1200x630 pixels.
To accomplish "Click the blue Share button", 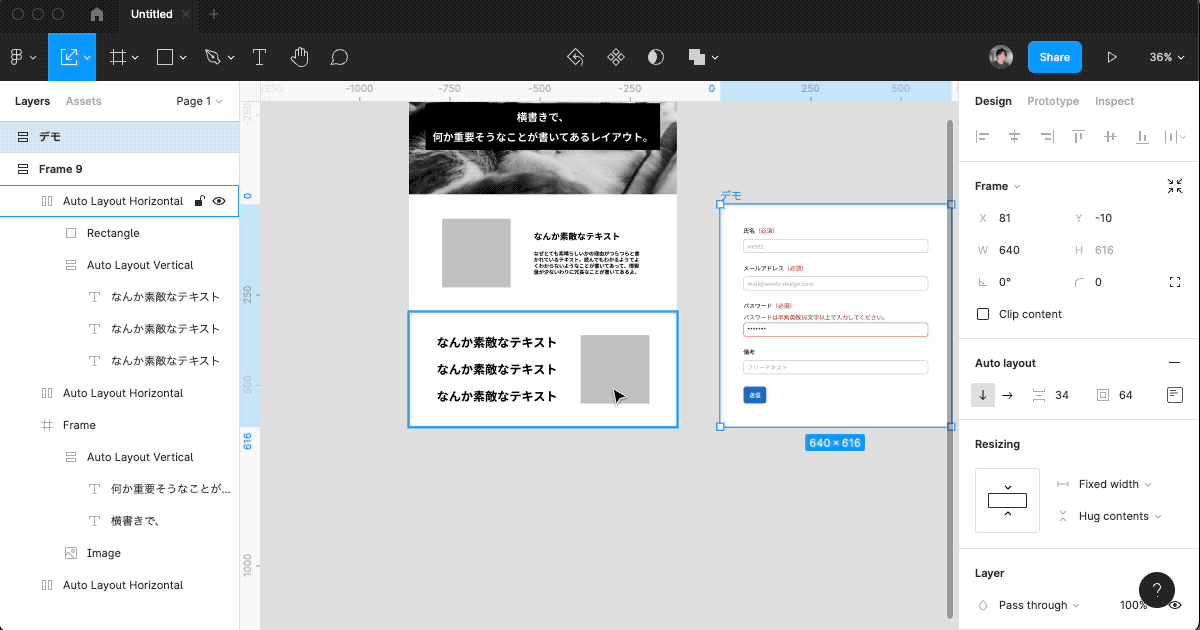I will (1055, 57).
